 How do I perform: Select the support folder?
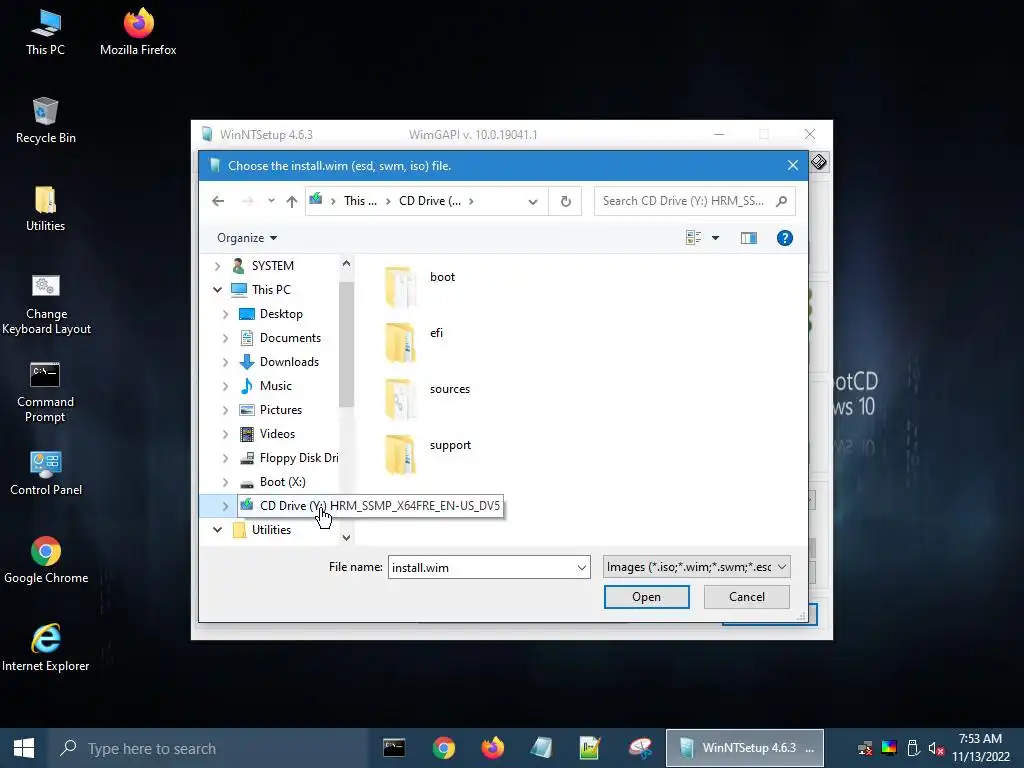point(428,453)
